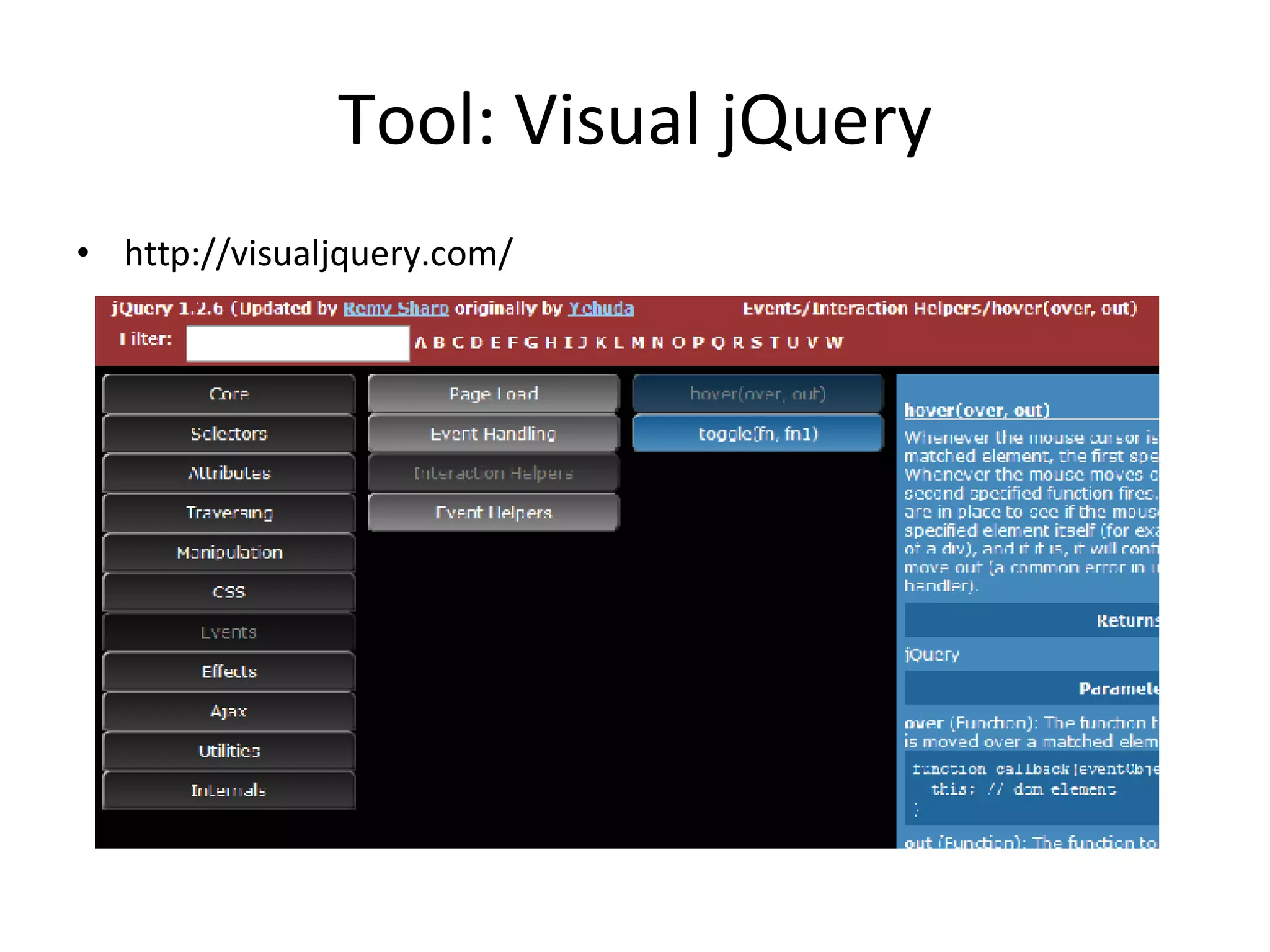Select the Attributes category
Screen dimensions: 1270x952
point(229,474)
